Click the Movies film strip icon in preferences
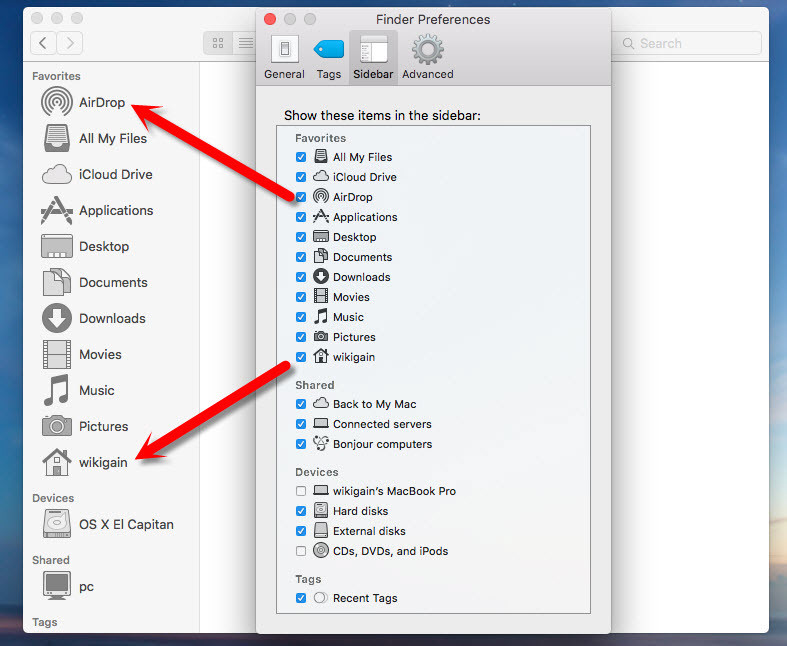The image size is (787, 646). click(321, 297)
